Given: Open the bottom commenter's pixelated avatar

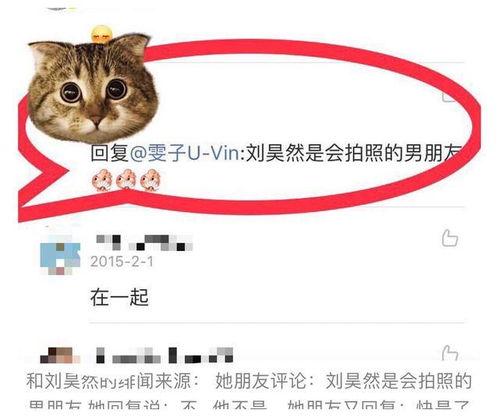Looking at the screenshot, I should 60,355.
